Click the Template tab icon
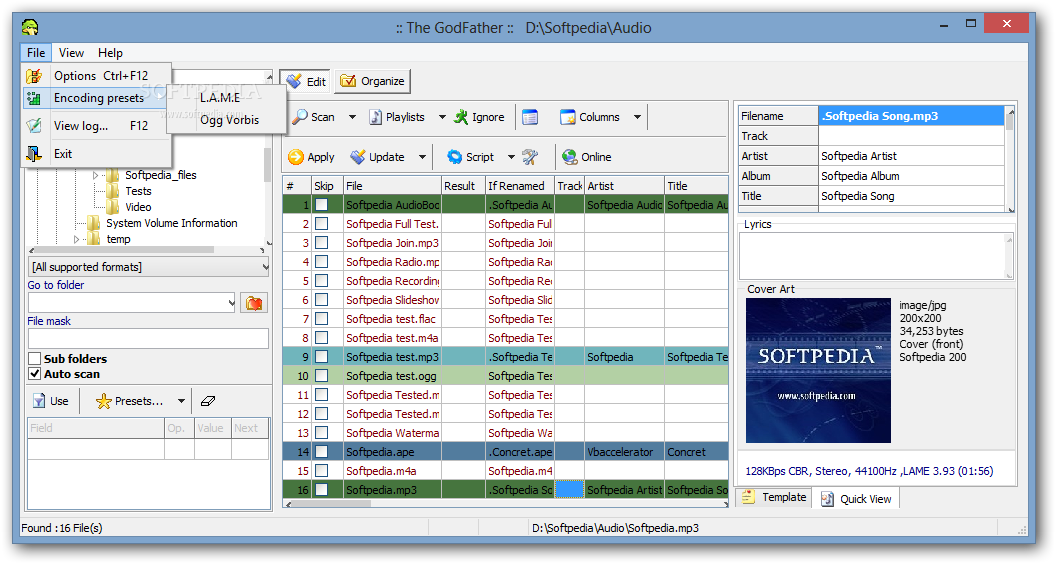 748,498
